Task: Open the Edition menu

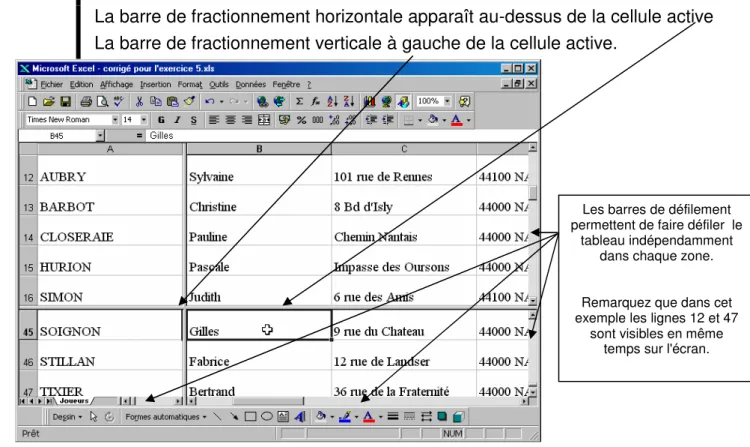Action: (x=81, y=85)
